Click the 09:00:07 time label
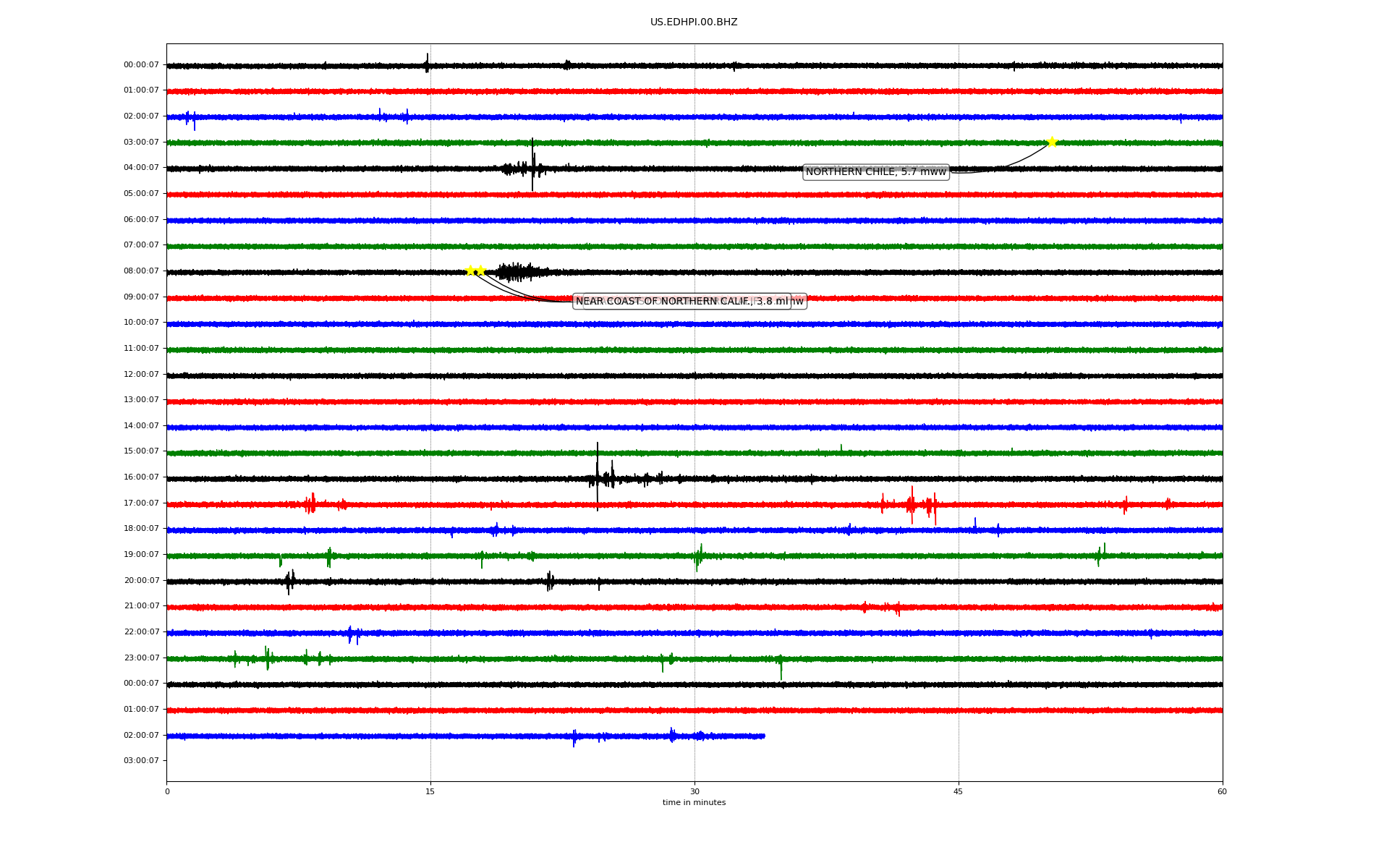 141,297
